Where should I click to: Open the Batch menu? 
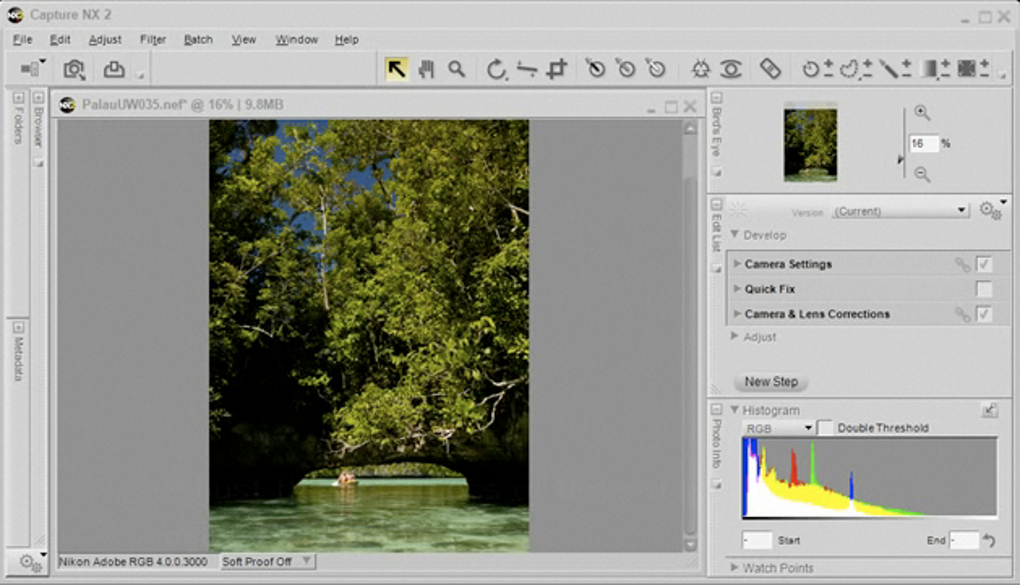[198, 40]
